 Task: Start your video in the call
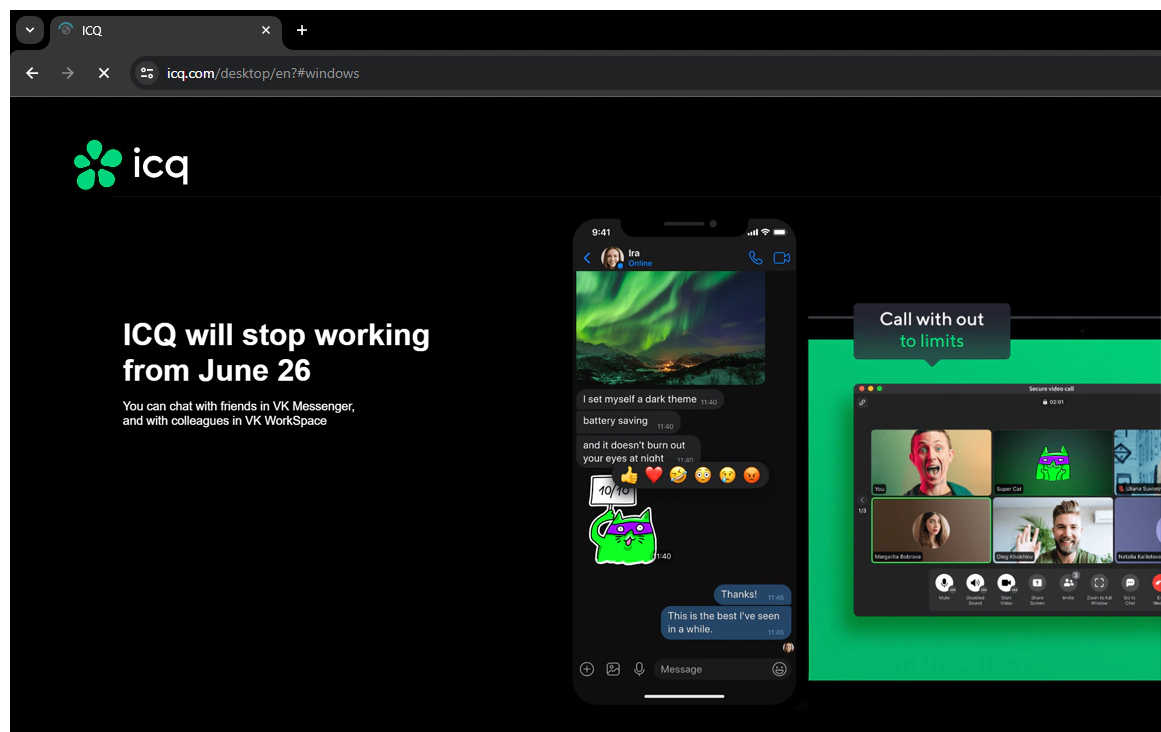point(1007,582)
